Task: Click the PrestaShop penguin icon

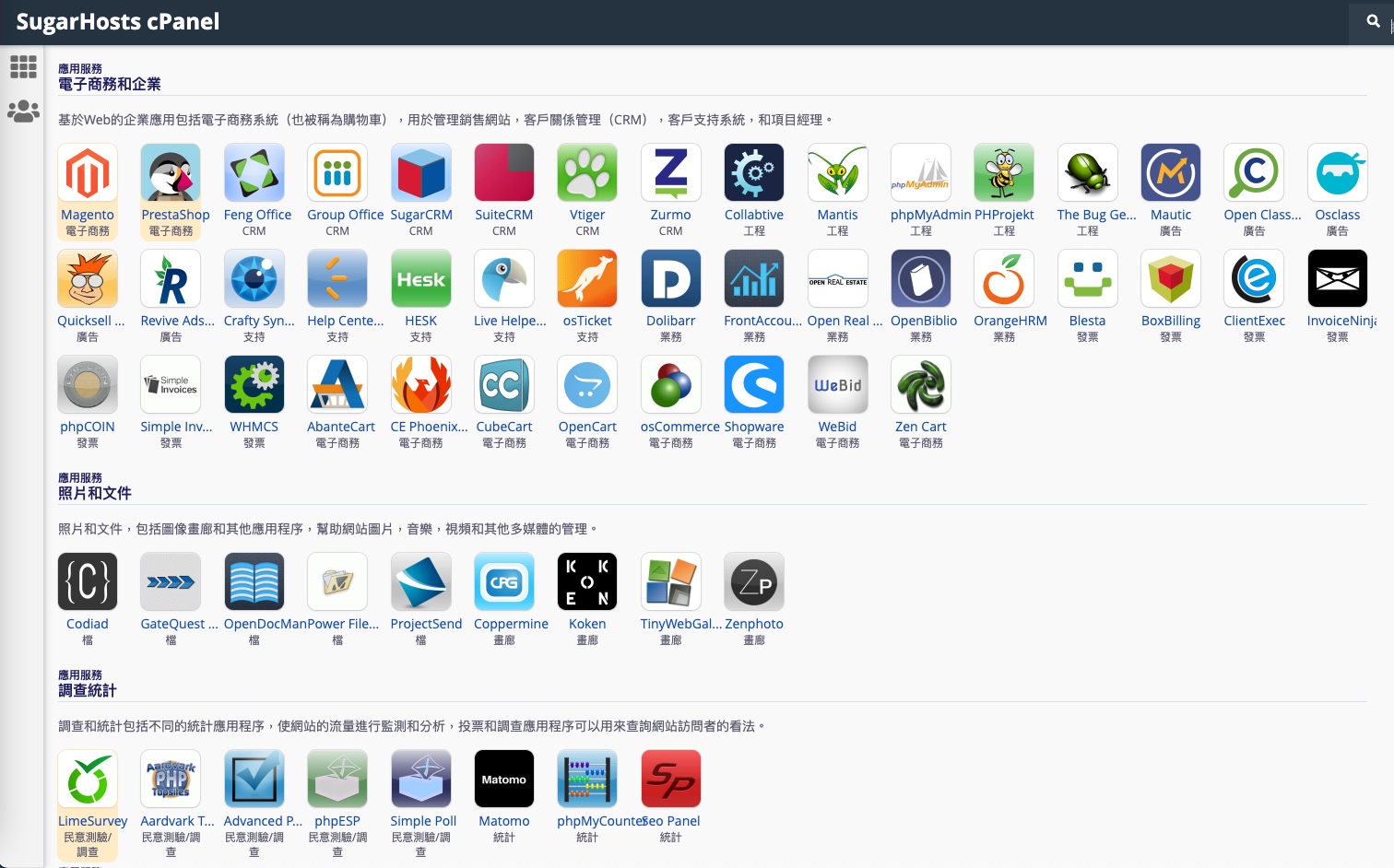Action: (171, 172)
